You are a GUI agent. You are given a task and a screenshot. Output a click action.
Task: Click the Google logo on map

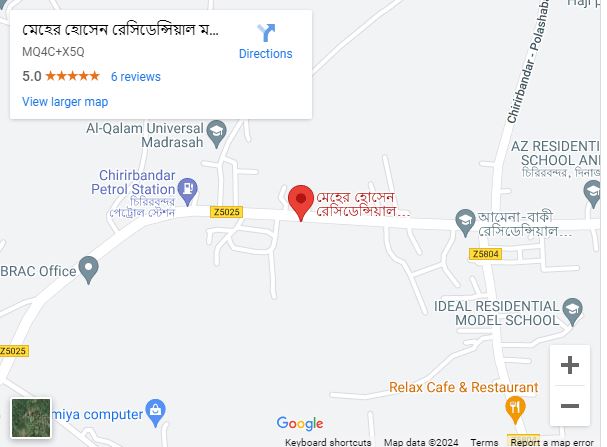pos(300,423)
